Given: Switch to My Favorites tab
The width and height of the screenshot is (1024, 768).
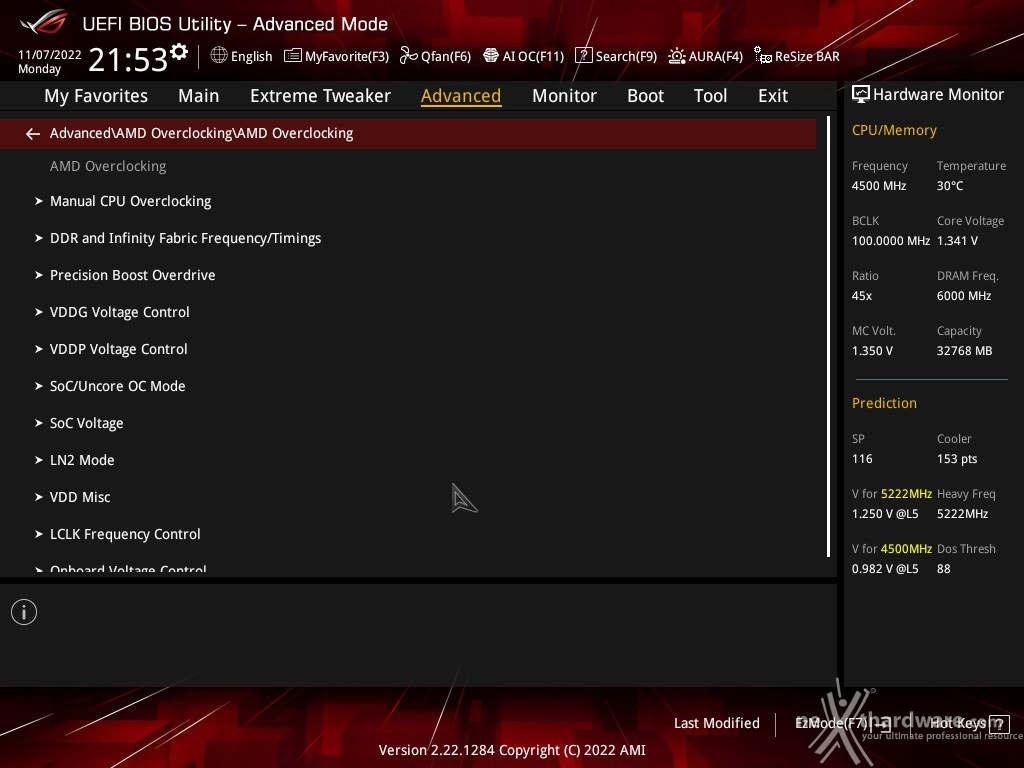Looking at the screenshot, I should (96, 96).
